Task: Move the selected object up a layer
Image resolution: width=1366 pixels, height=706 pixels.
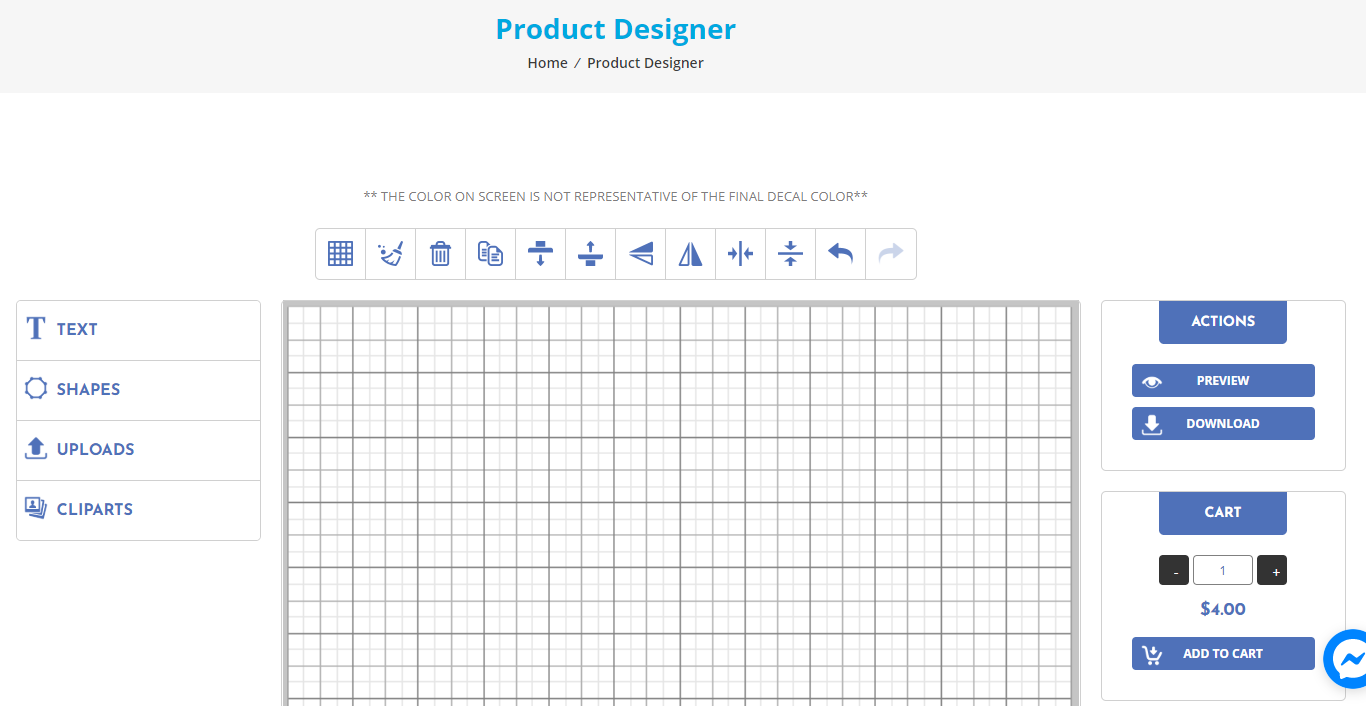Action: 590,253
